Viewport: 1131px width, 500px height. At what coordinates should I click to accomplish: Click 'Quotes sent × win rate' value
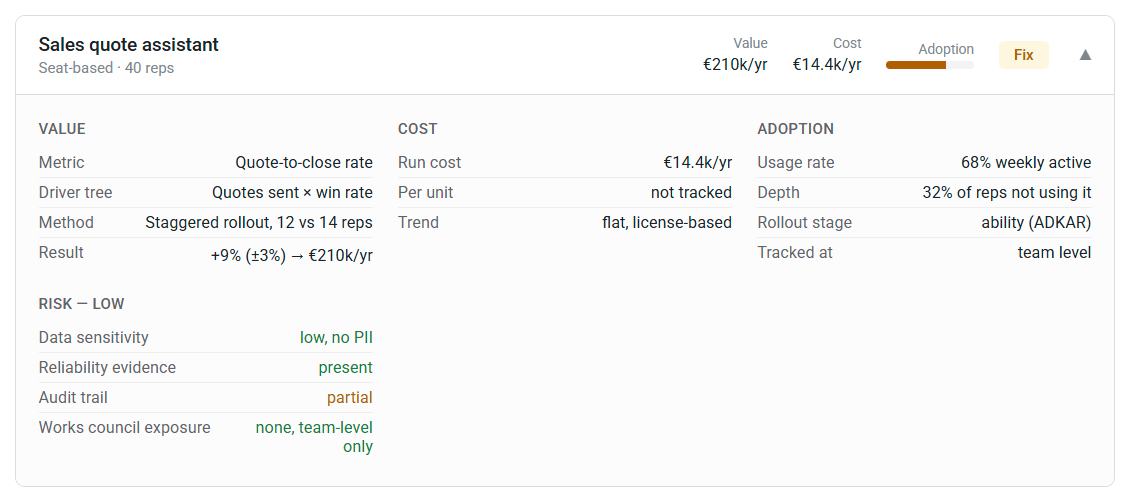[x=292, y=193]
